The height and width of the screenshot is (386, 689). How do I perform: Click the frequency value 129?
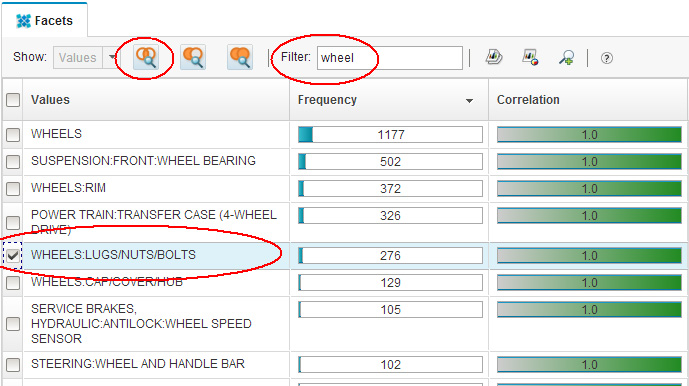[390, 282]
